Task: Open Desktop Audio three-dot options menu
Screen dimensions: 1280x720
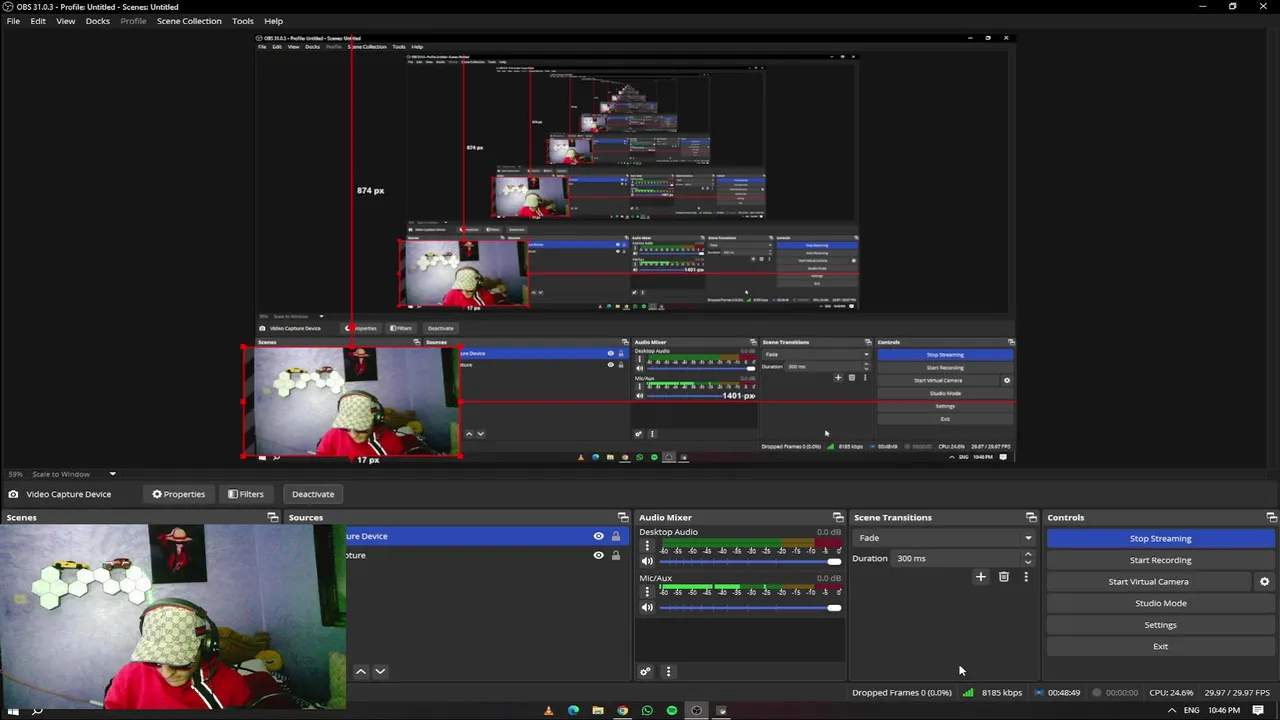Action: (x=647, y=546)
